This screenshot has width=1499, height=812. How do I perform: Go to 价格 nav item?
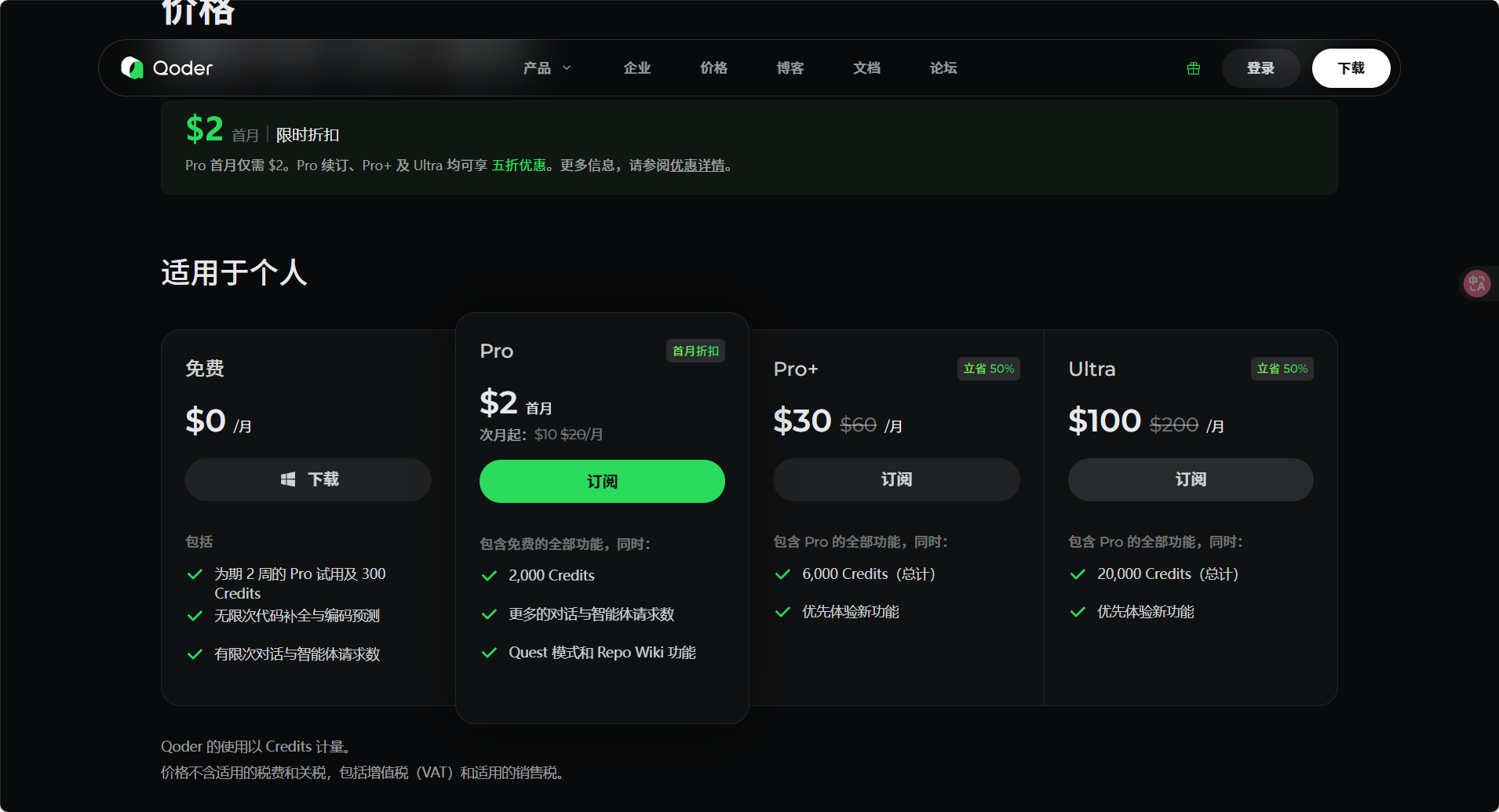pos(713,68)
